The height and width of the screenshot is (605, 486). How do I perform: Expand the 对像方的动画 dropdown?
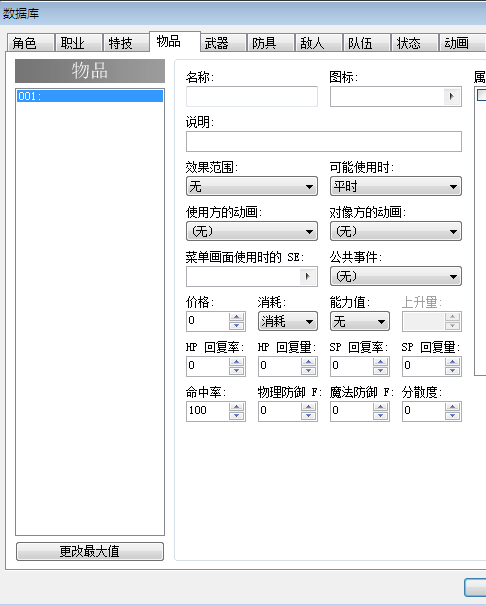click(396, 231)
